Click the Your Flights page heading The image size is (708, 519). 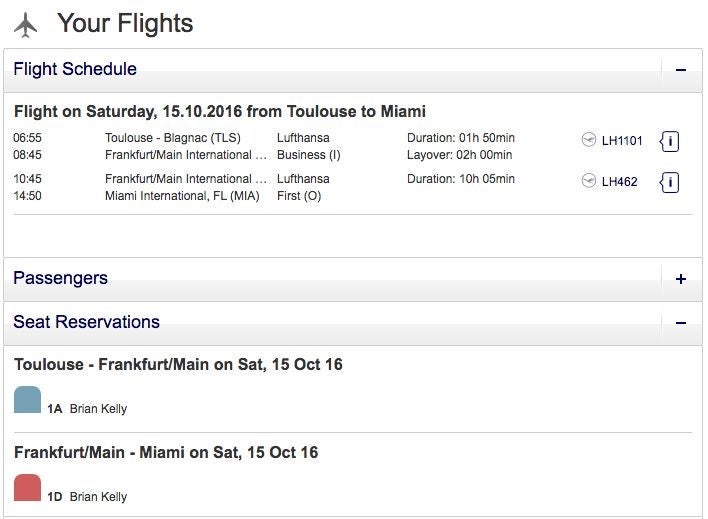click(x=125, y=23)
